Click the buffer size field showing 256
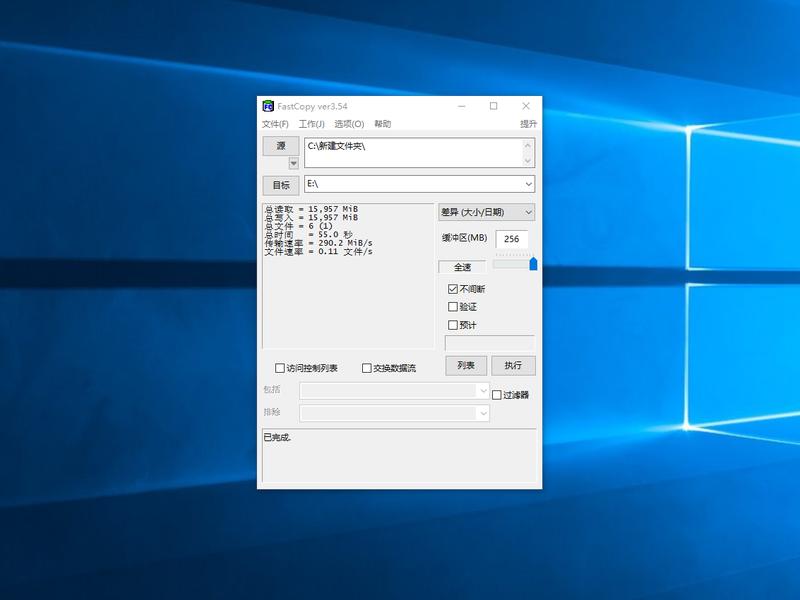Image resolution: width=800 pixels, height=600 pixels. 512,239
